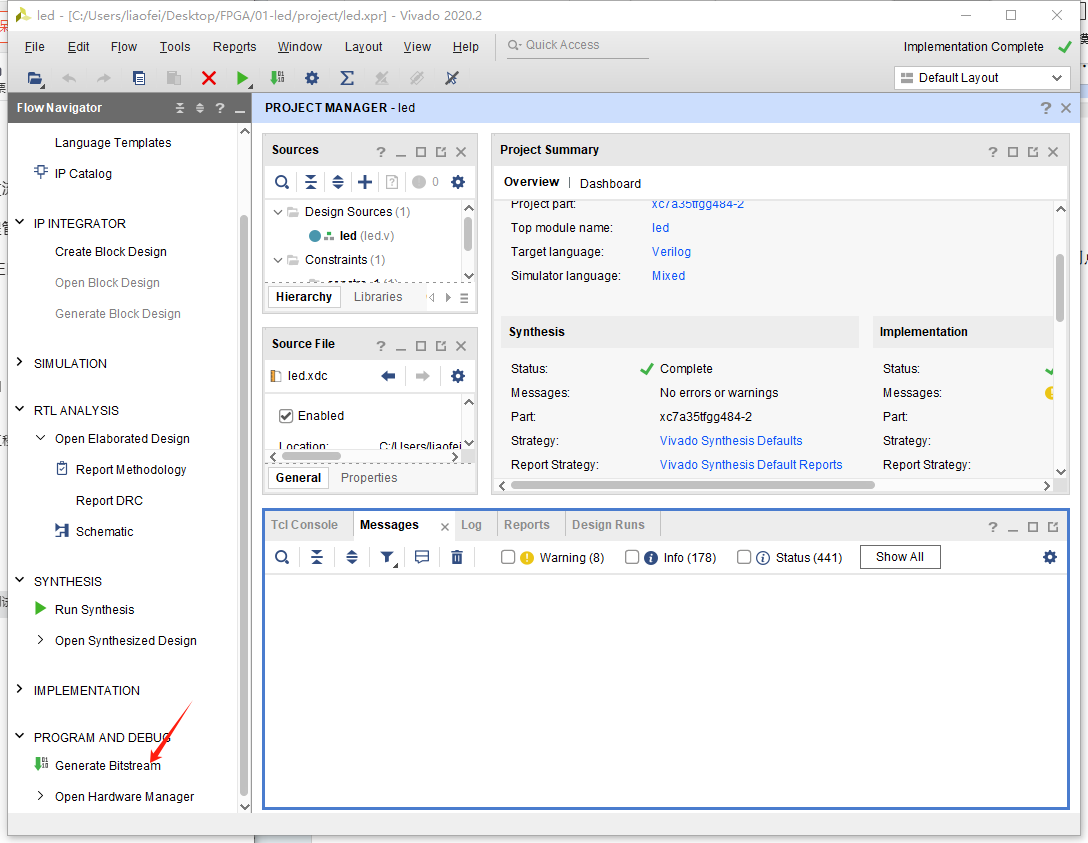Click Create Block Design
Screen dimensions: 1088x843
[111, 252]
